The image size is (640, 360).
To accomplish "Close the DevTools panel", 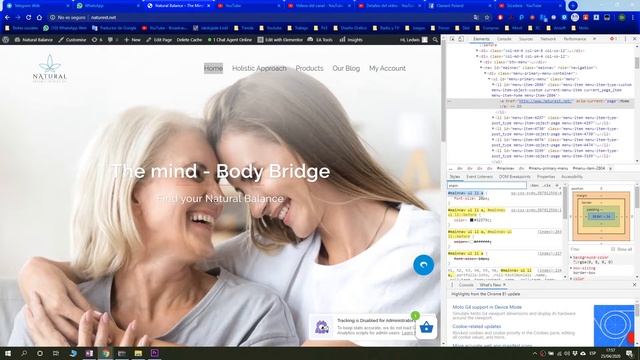I will point(634,39).
